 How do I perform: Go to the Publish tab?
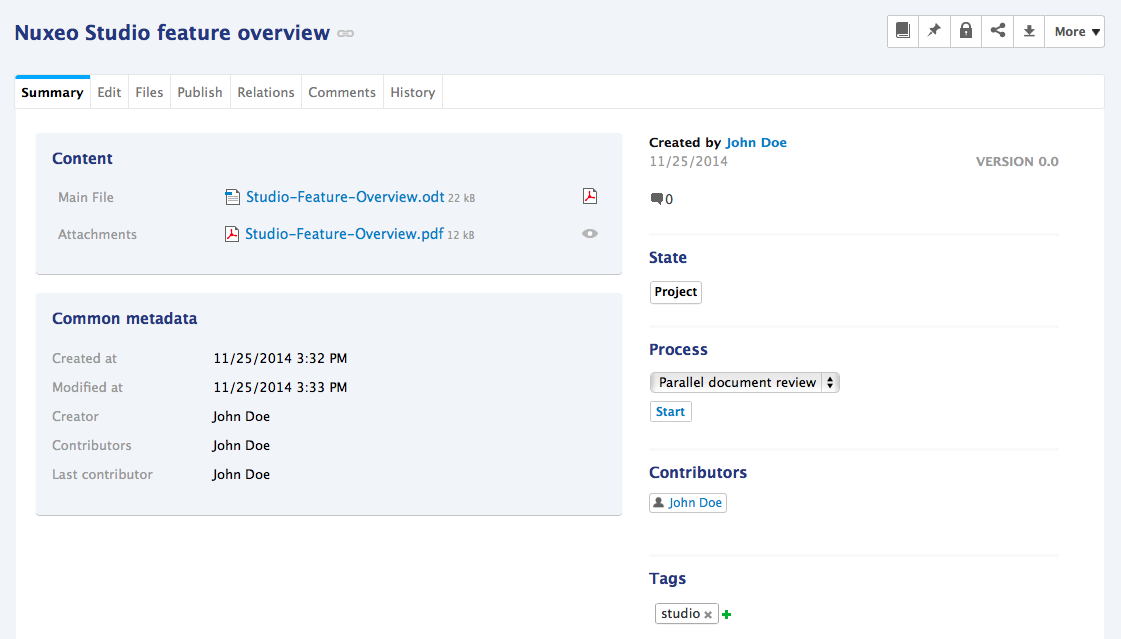[200, 92]
